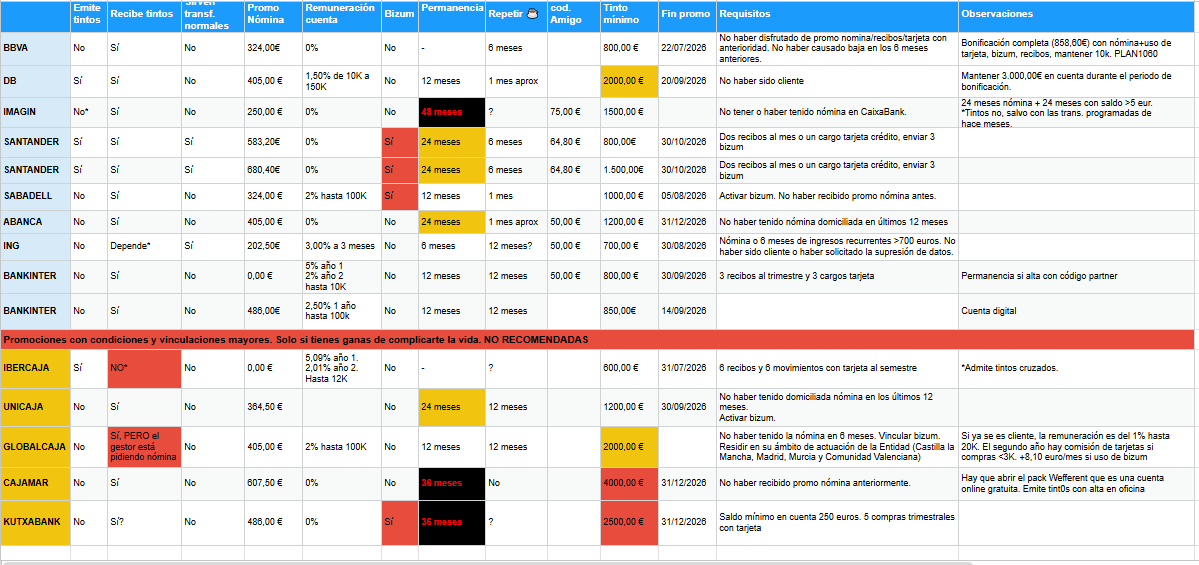Click the 'cod. Amigo' column header
The image size is (1199, 565).
tap(574, 15)
